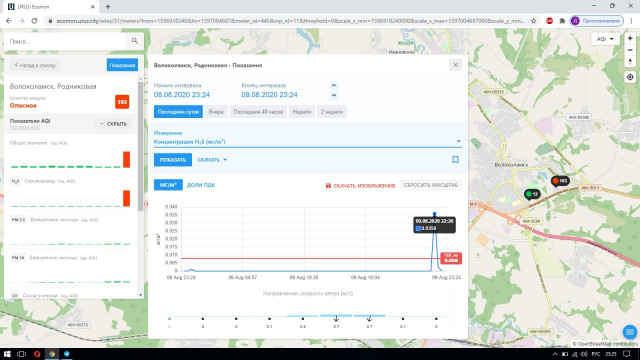Open Opera from the taskbar
640x360 pixels.
(x=37, y=354)
